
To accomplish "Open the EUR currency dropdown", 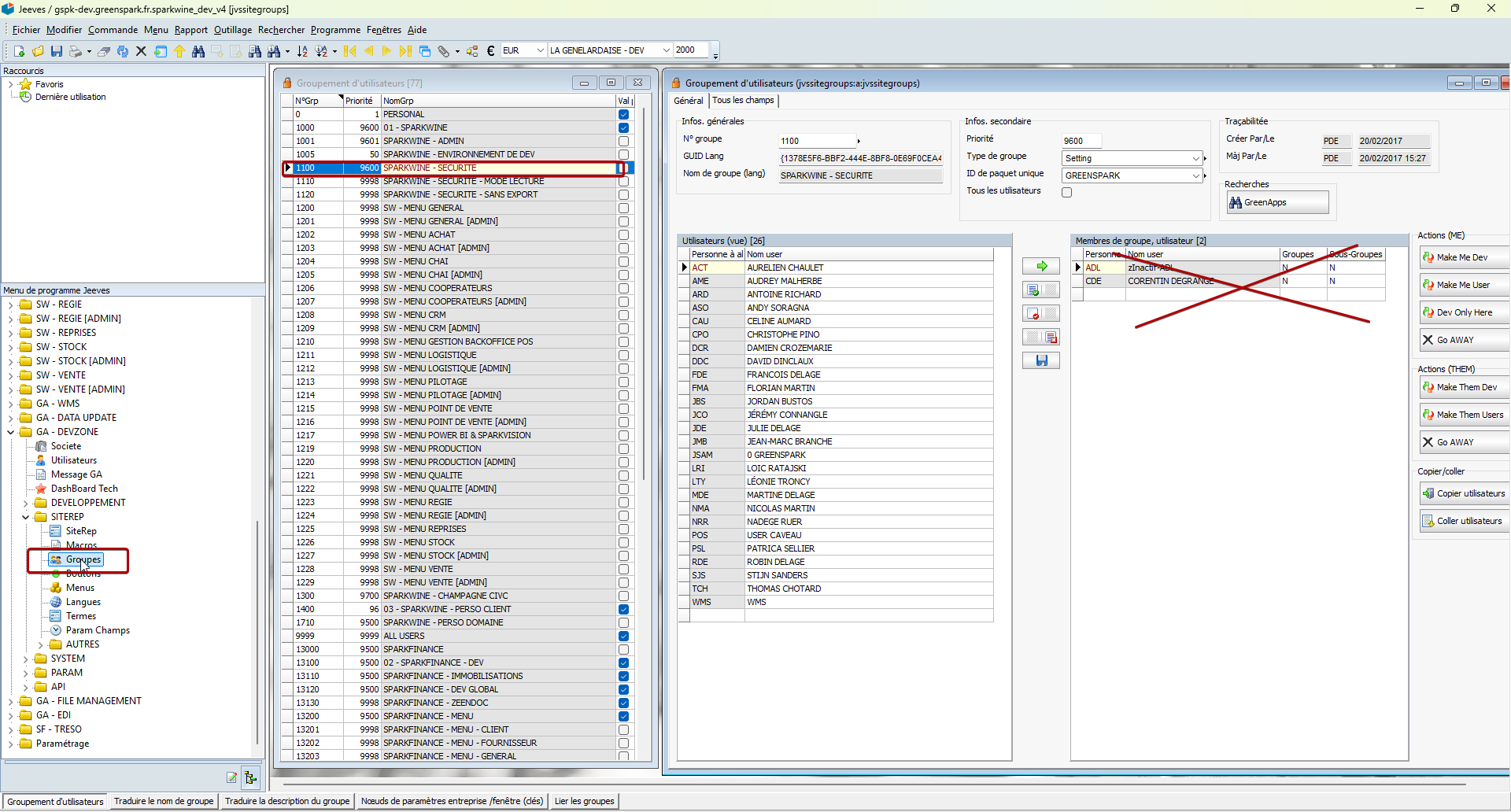I will (540, 50).
